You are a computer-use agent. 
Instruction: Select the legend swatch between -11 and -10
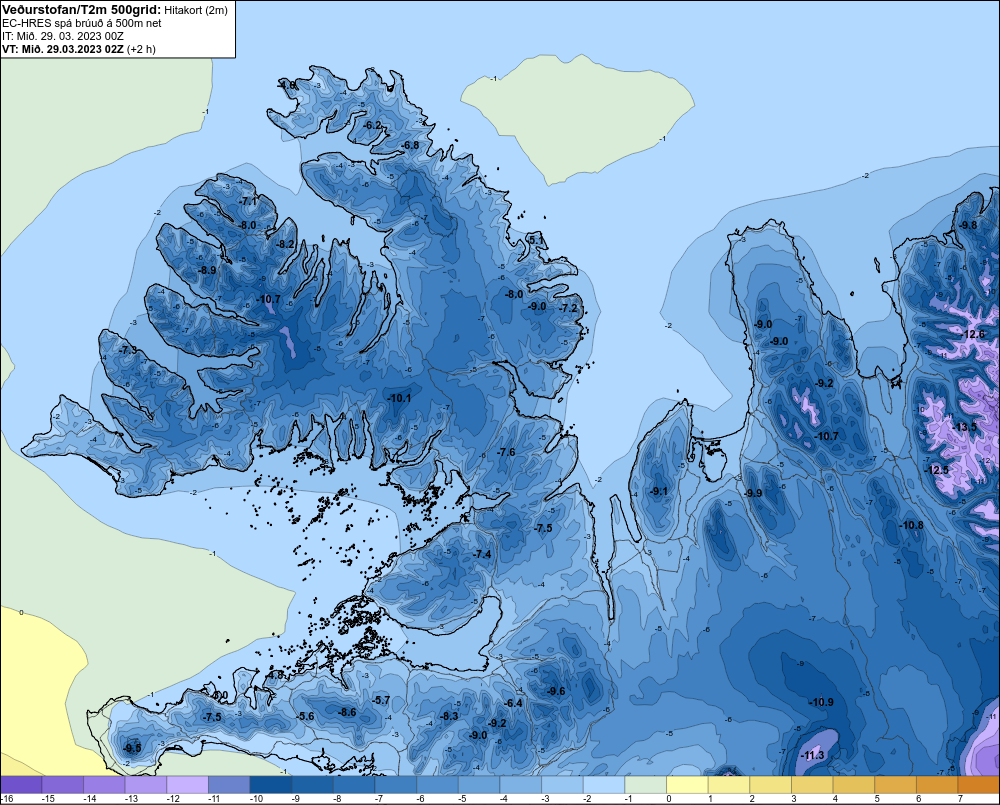(x=230, y=785)
